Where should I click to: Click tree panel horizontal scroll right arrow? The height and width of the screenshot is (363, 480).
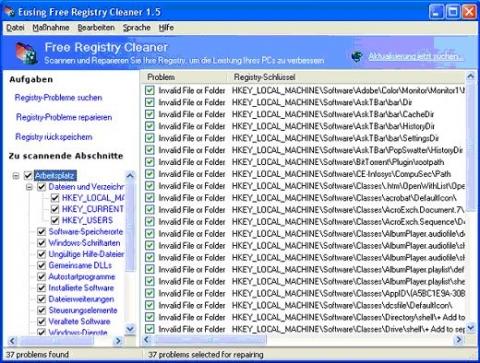click(118, 341)
